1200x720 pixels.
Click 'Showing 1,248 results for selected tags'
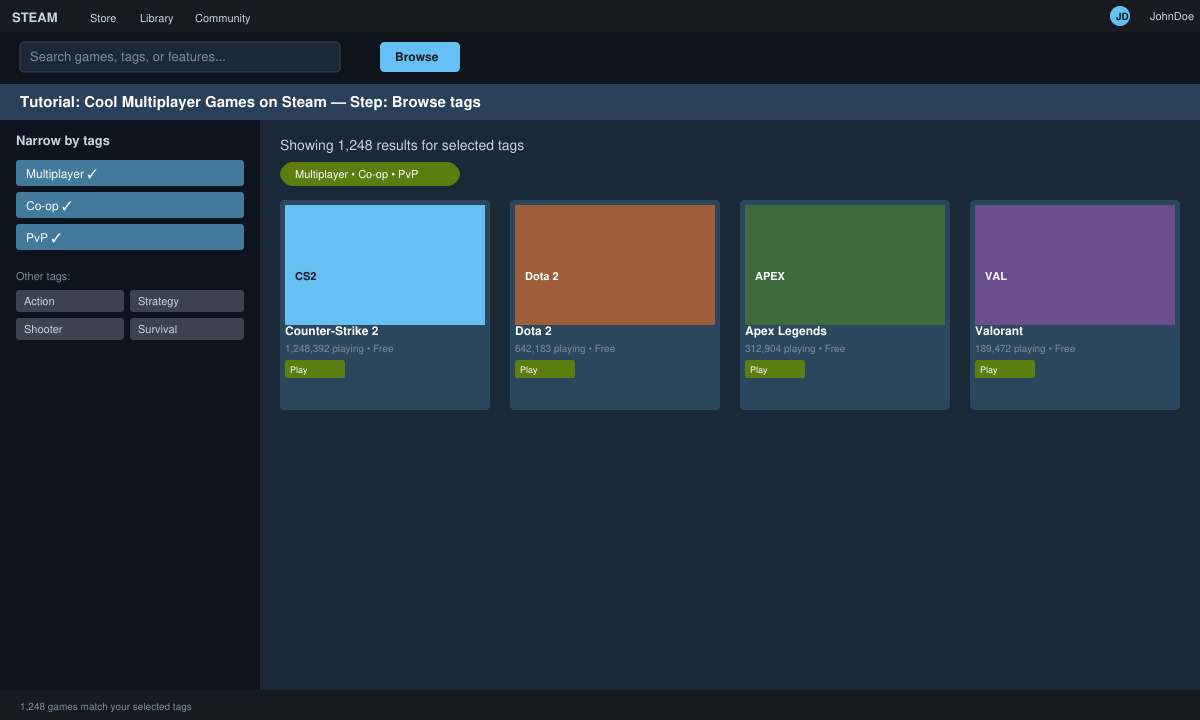coord(402,146)
